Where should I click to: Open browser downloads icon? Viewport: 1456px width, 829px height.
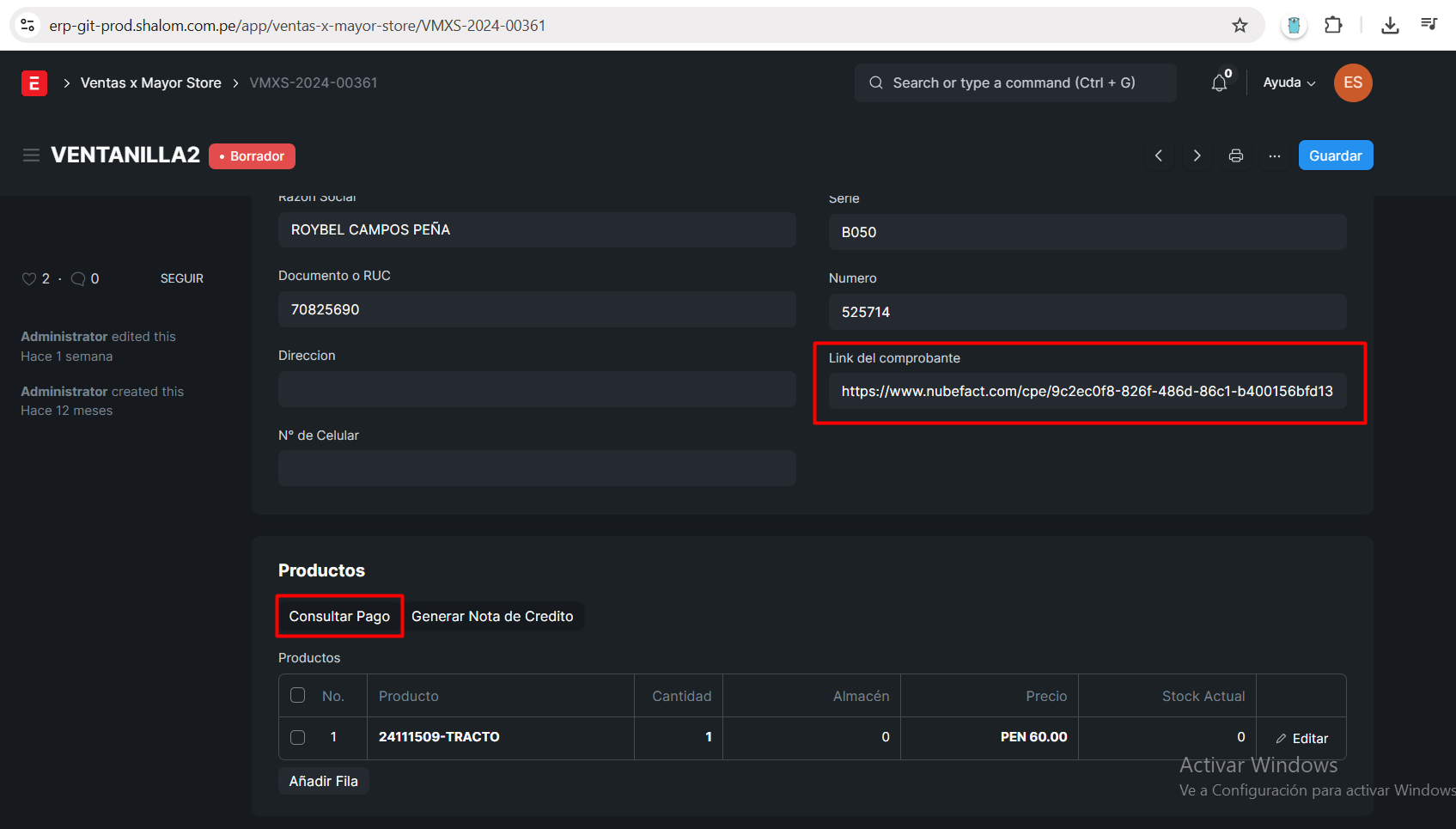[1390, 26]
